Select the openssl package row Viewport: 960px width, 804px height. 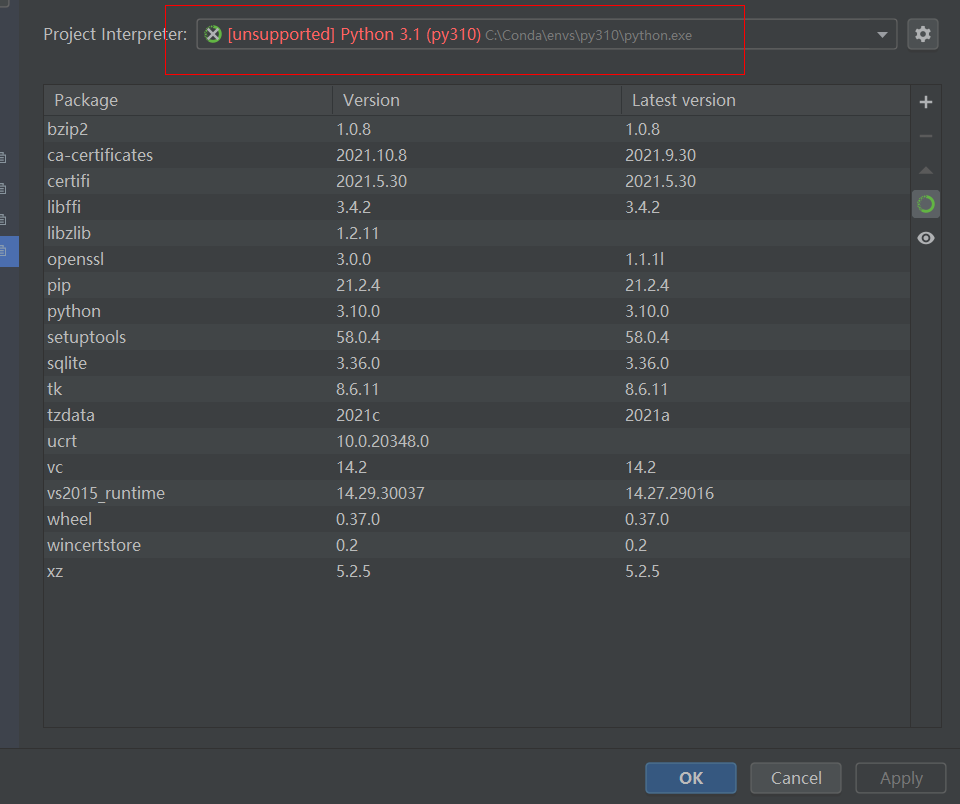[477, 259]
